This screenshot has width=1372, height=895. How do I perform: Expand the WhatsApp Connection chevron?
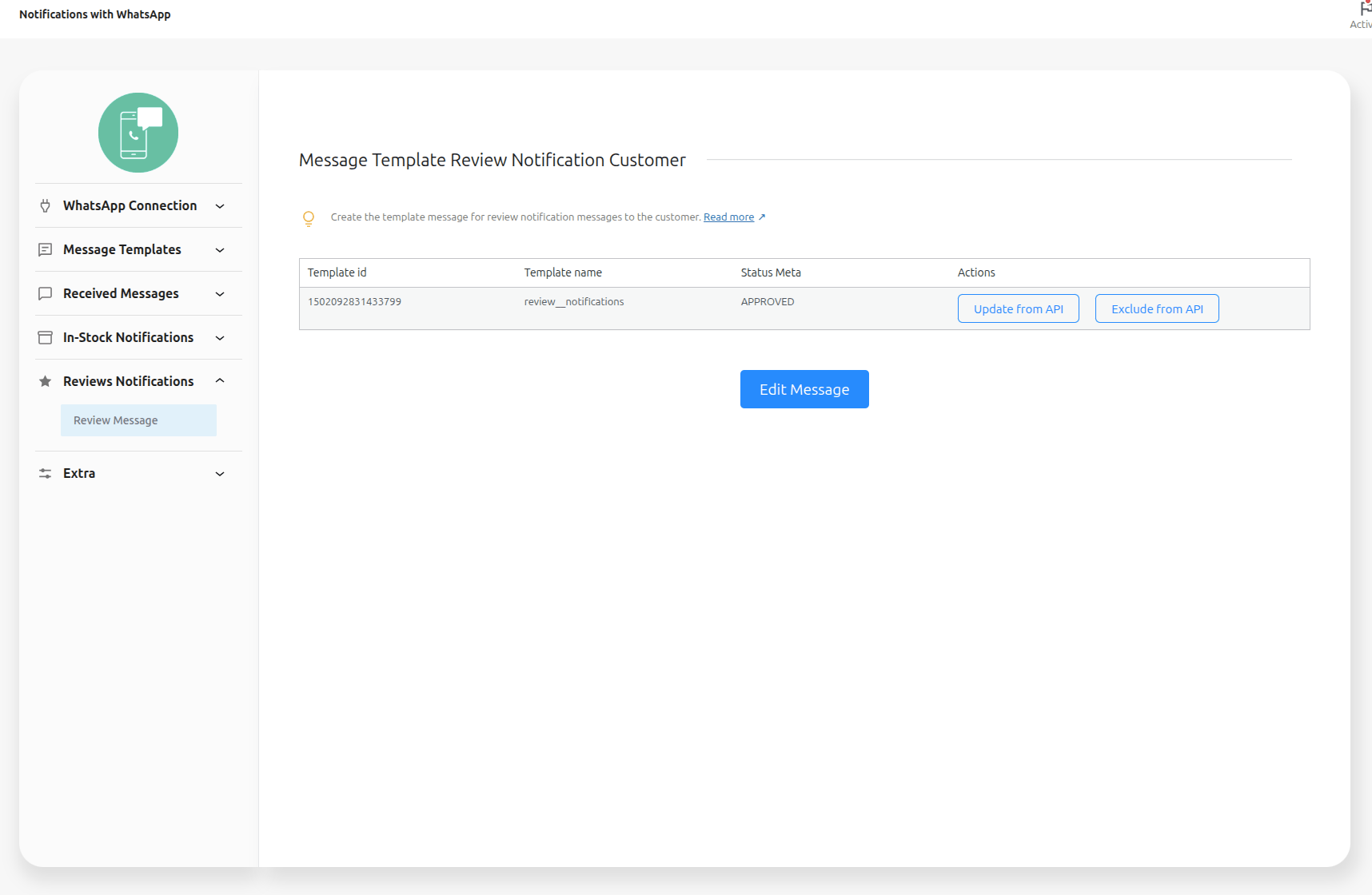(220, 206)
